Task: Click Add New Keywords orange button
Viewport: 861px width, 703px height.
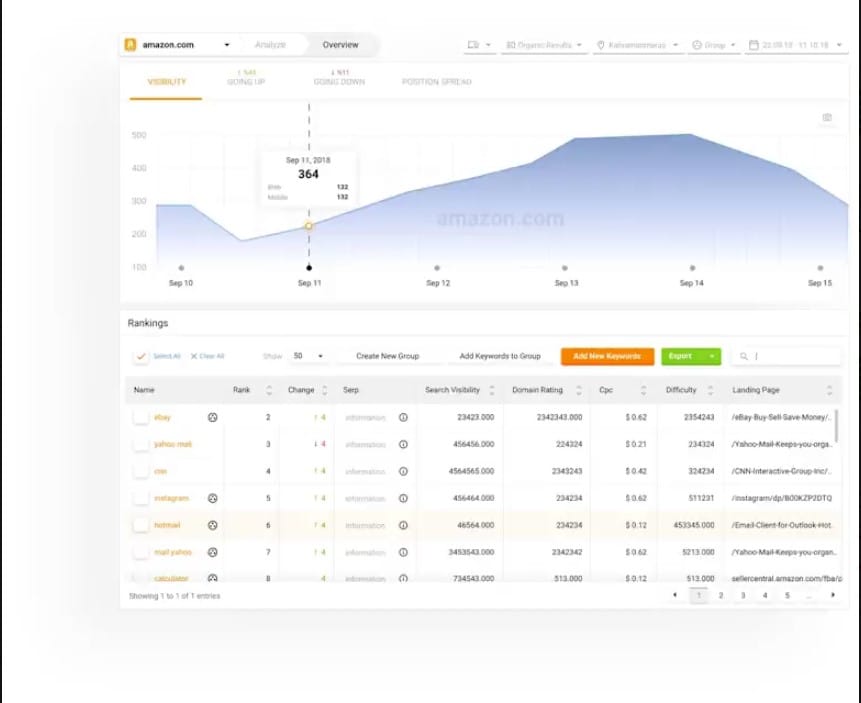Action: click(x=607, y=356)
